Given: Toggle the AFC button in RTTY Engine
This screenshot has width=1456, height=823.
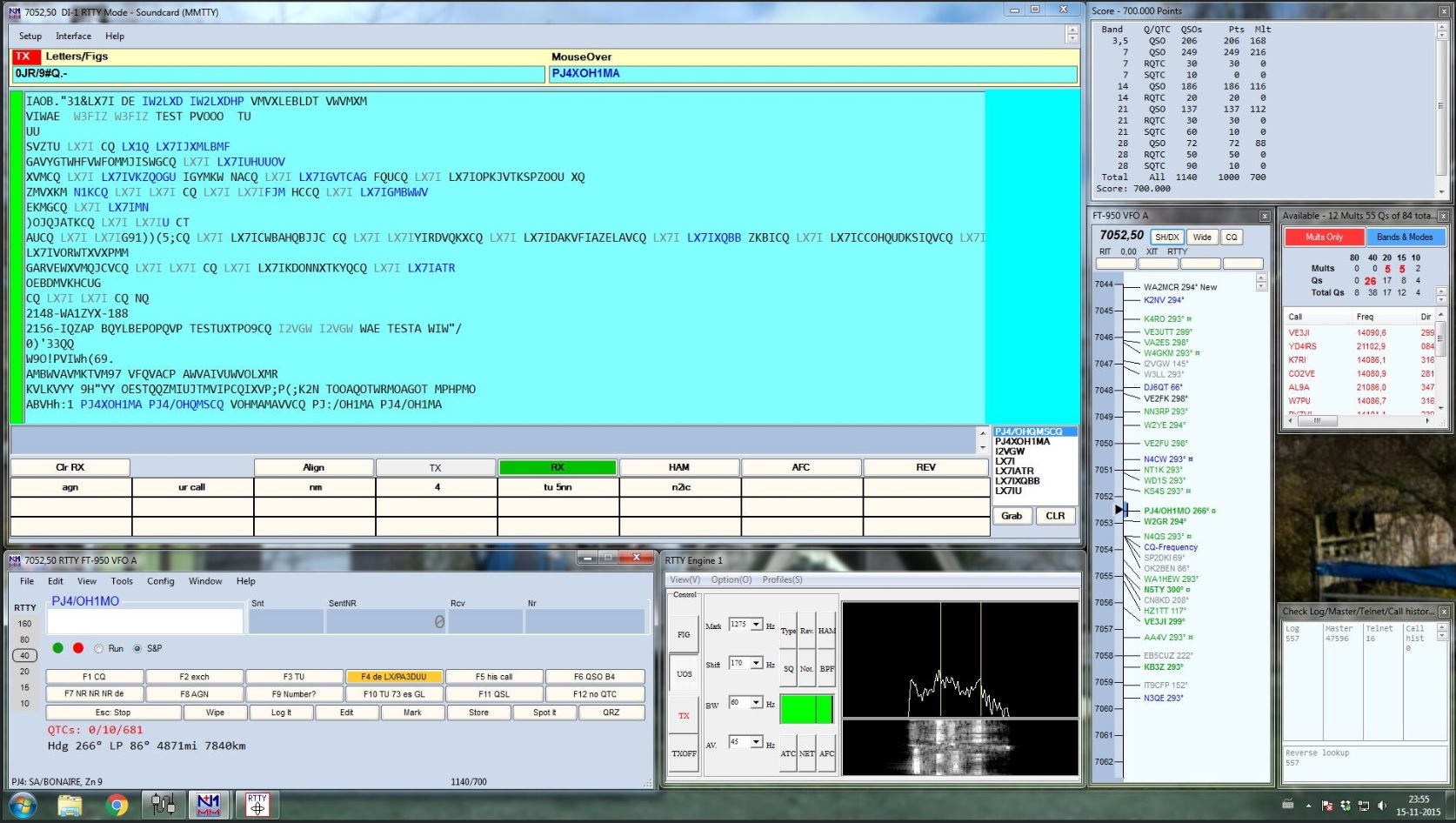Looking at the screenshot, I should [826, 753].
